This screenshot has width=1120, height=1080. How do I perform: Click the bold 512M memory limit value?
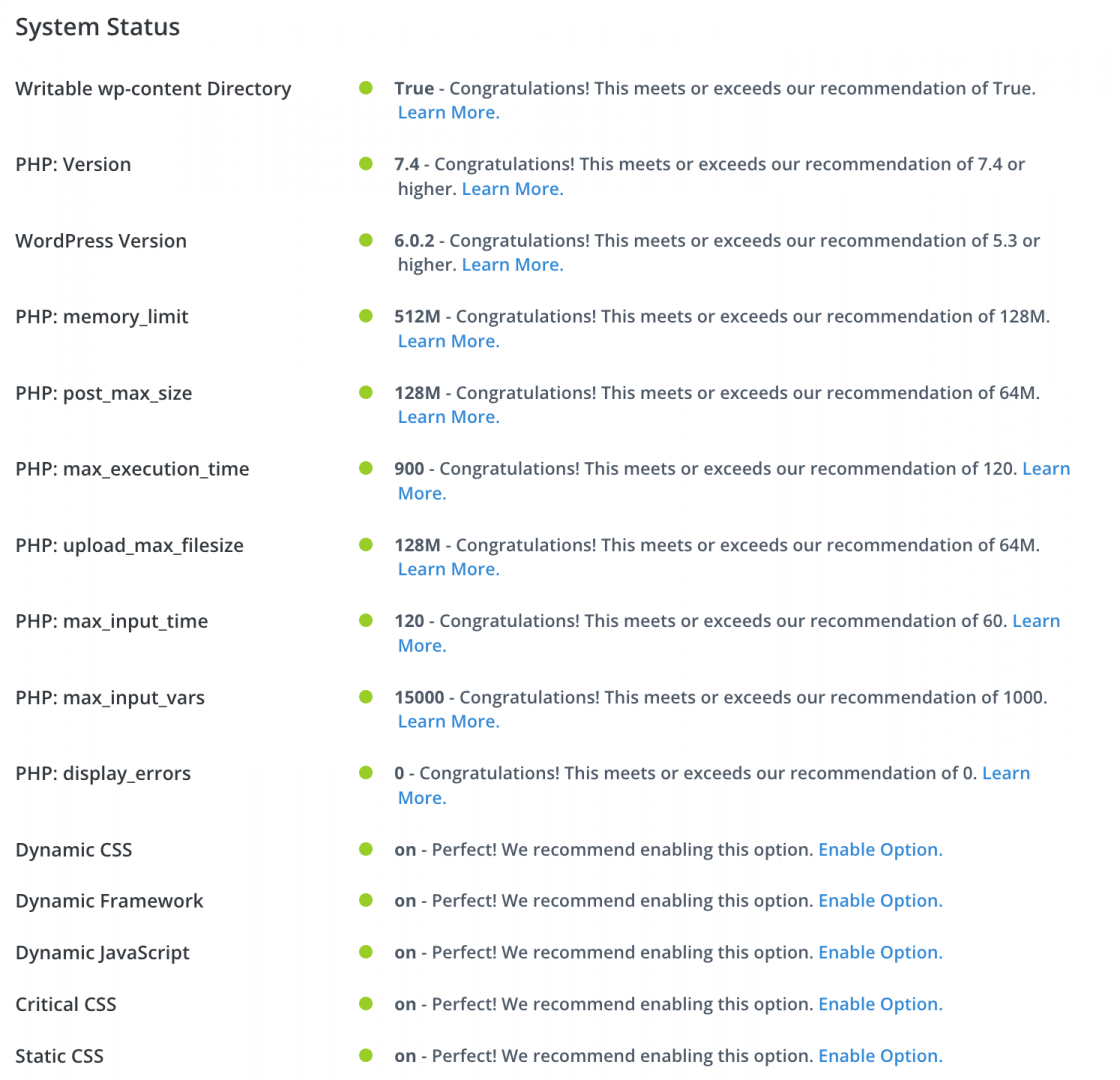point(417,316)
